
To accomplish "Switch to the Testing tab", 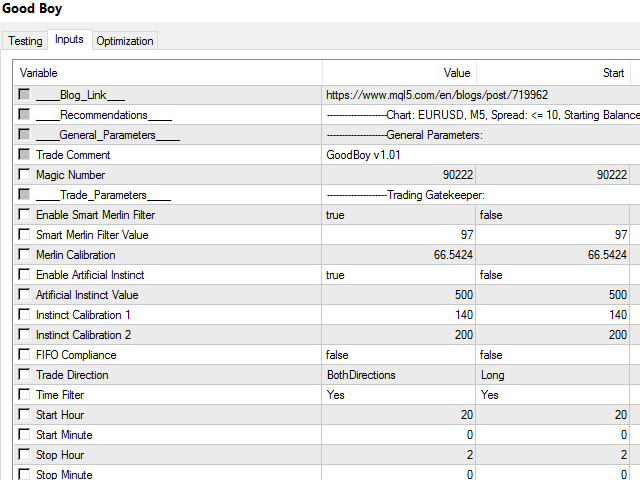I will click(26, 41).
